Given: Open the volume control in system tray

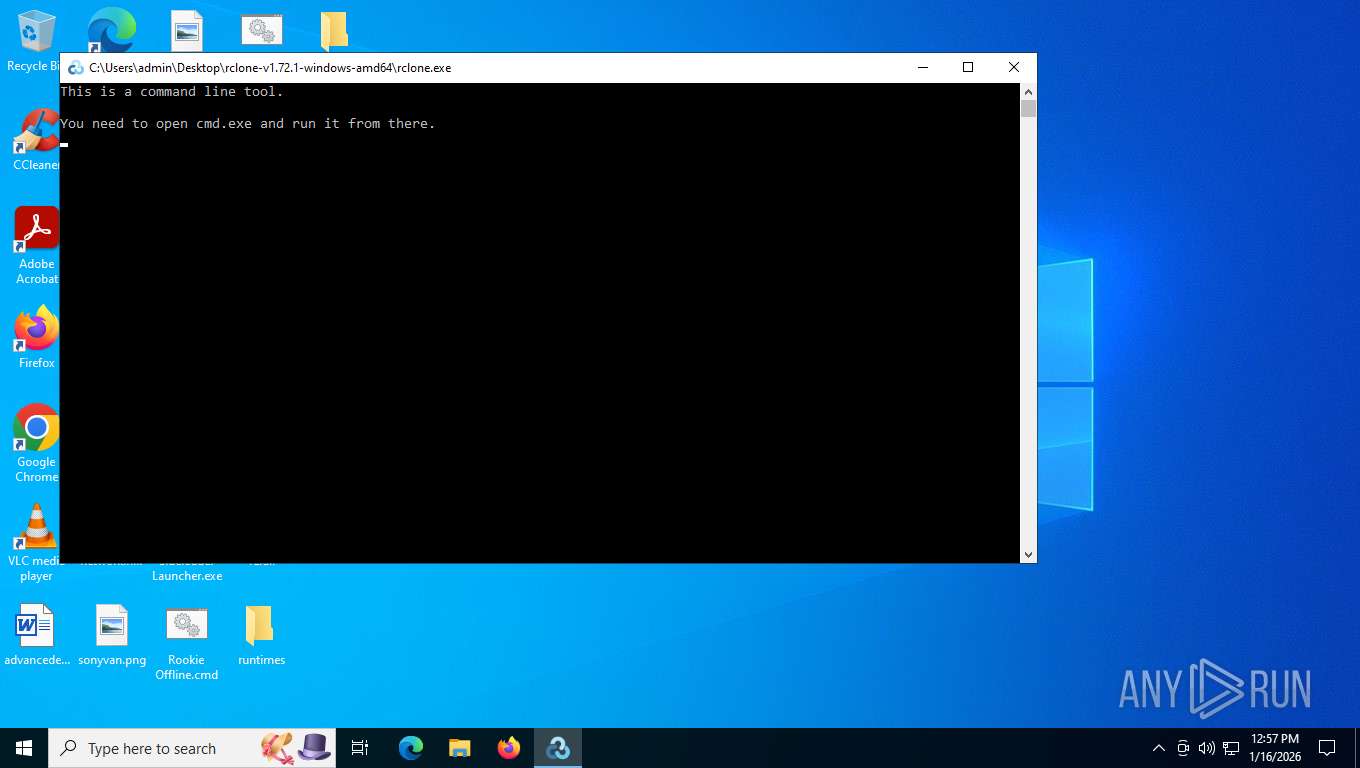Looking at the screenshot, I should tap(1206, 748).
